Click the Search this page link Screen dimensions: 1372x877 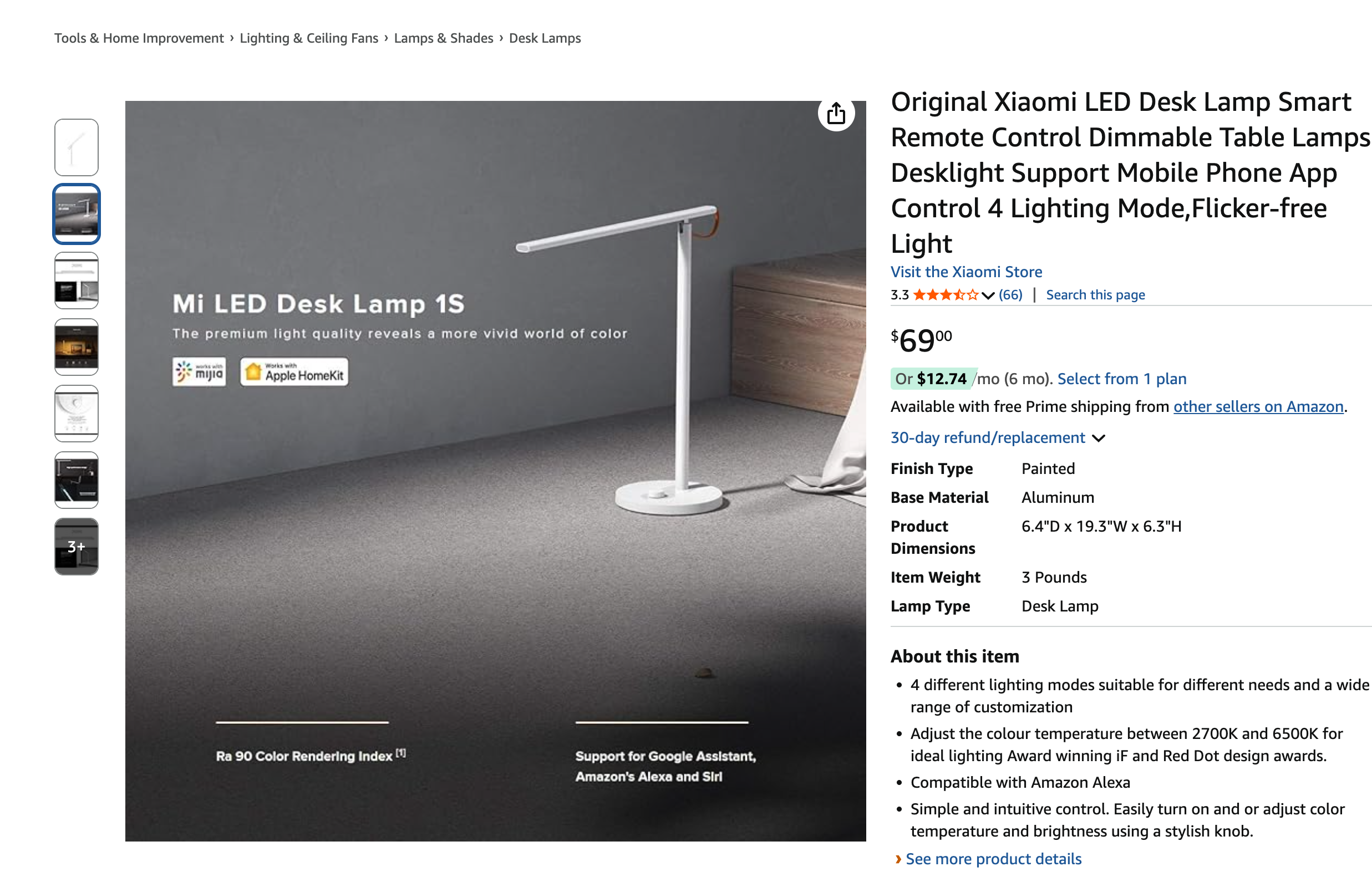point(1095,295)
